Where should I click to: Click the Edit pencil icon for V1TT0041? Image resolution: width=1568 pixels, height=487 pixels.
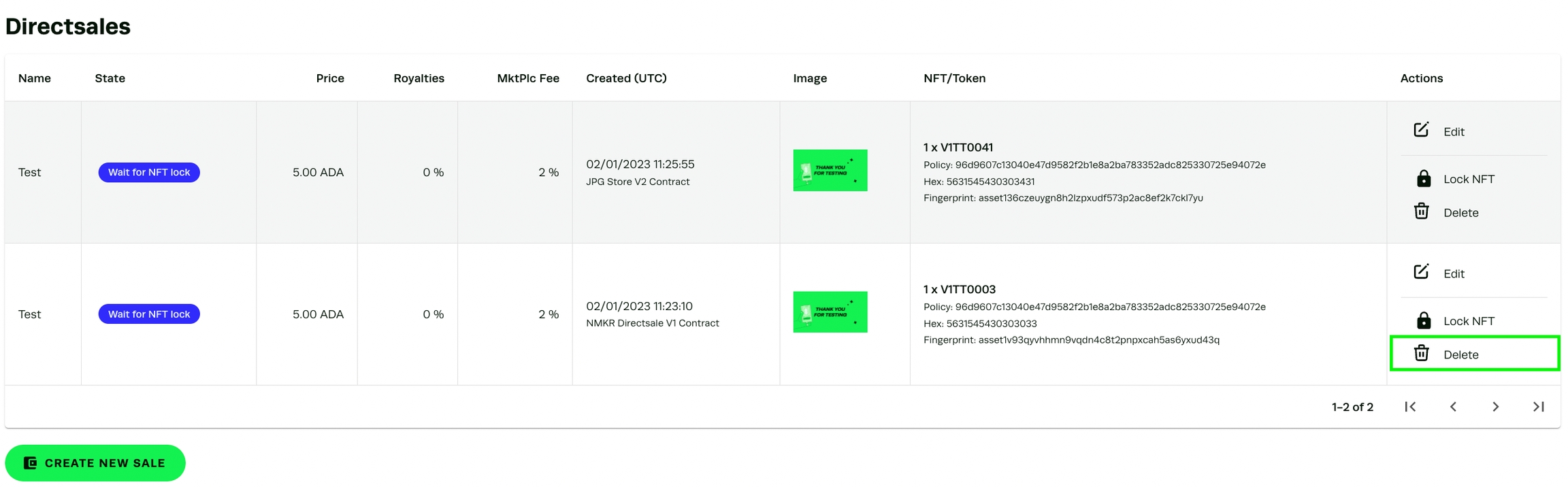(1421, 130)
